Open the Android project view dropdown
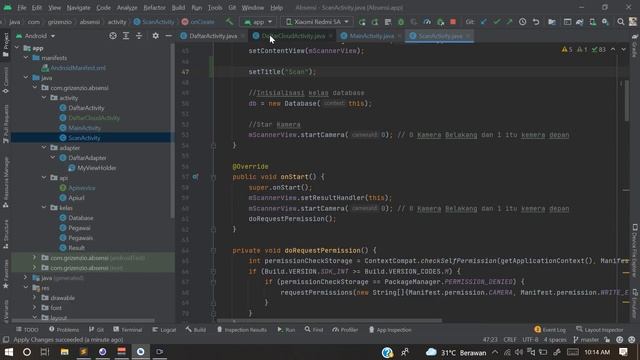 tap(36, 36)
